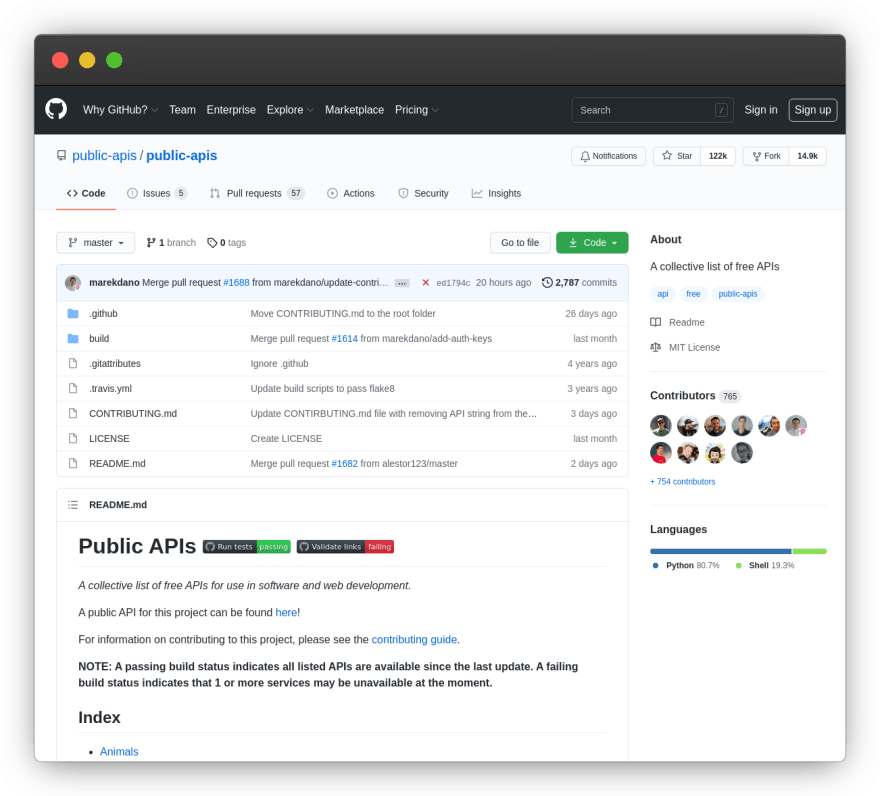The height and width of the screenshot is (796, 880).
Task: Open the Pricing dropdown menu
Action: 416,110
